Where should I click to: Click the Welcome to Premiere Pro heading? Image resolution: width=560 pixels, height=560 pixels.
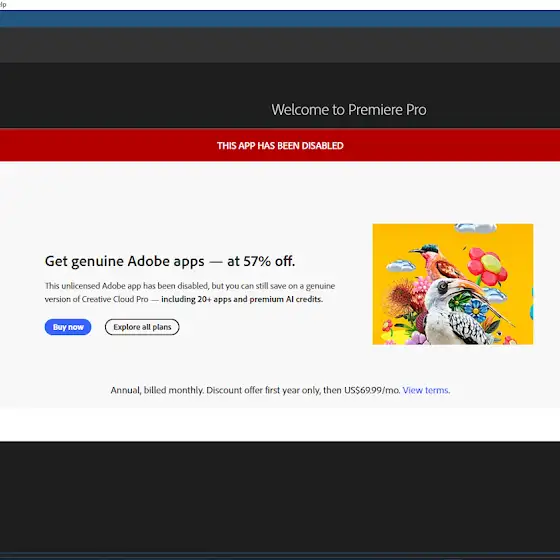click(x=349, y=110)
